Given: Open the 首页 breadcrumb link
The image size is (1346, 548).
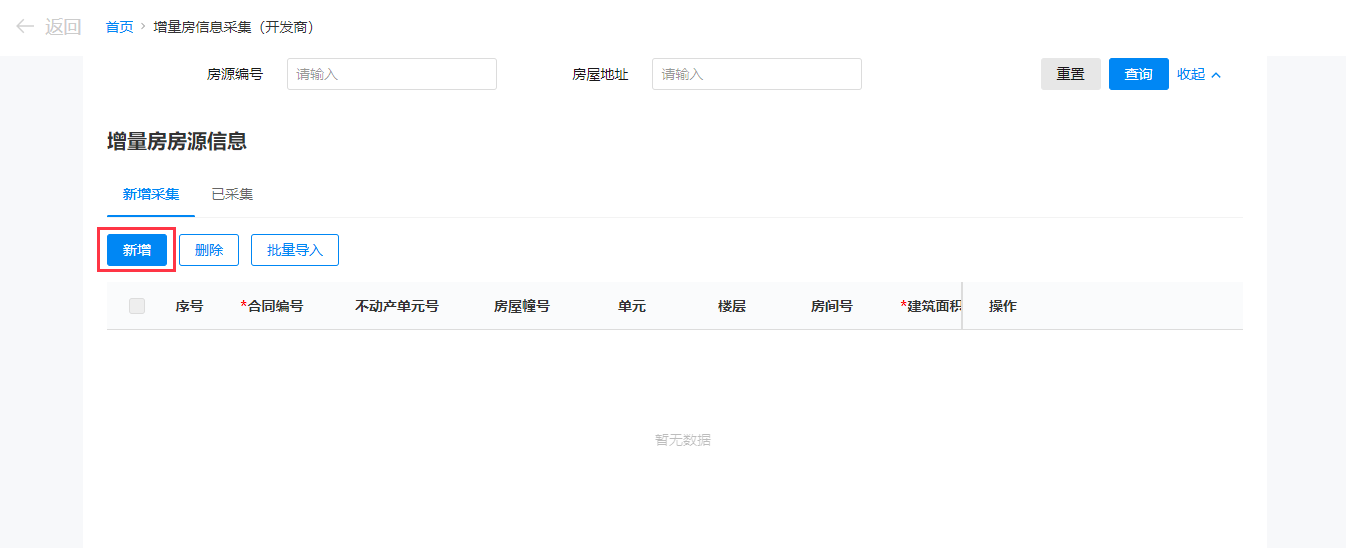Looking at the screenshot, I should (119, 27).
